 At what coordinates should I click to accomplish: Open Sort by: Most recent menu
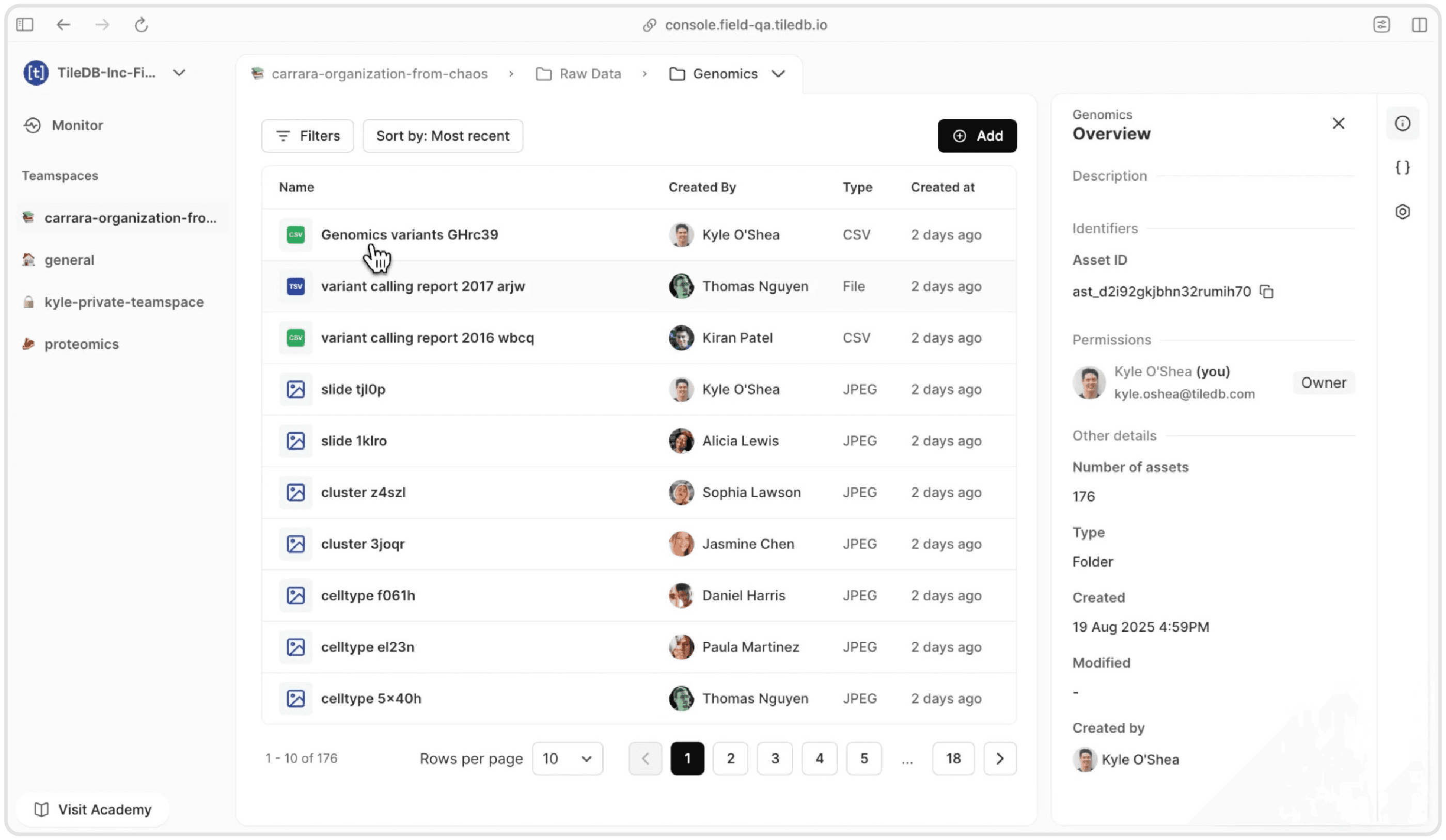[x=443, y=136]
